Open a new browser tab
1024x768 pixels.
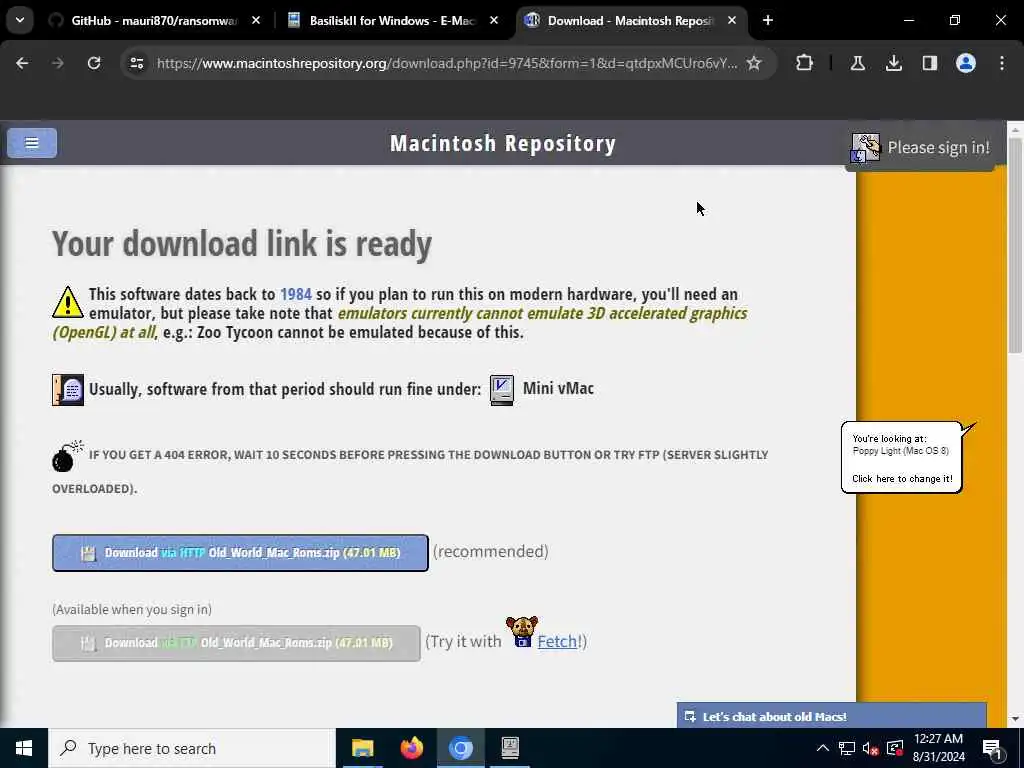point(768,21)
